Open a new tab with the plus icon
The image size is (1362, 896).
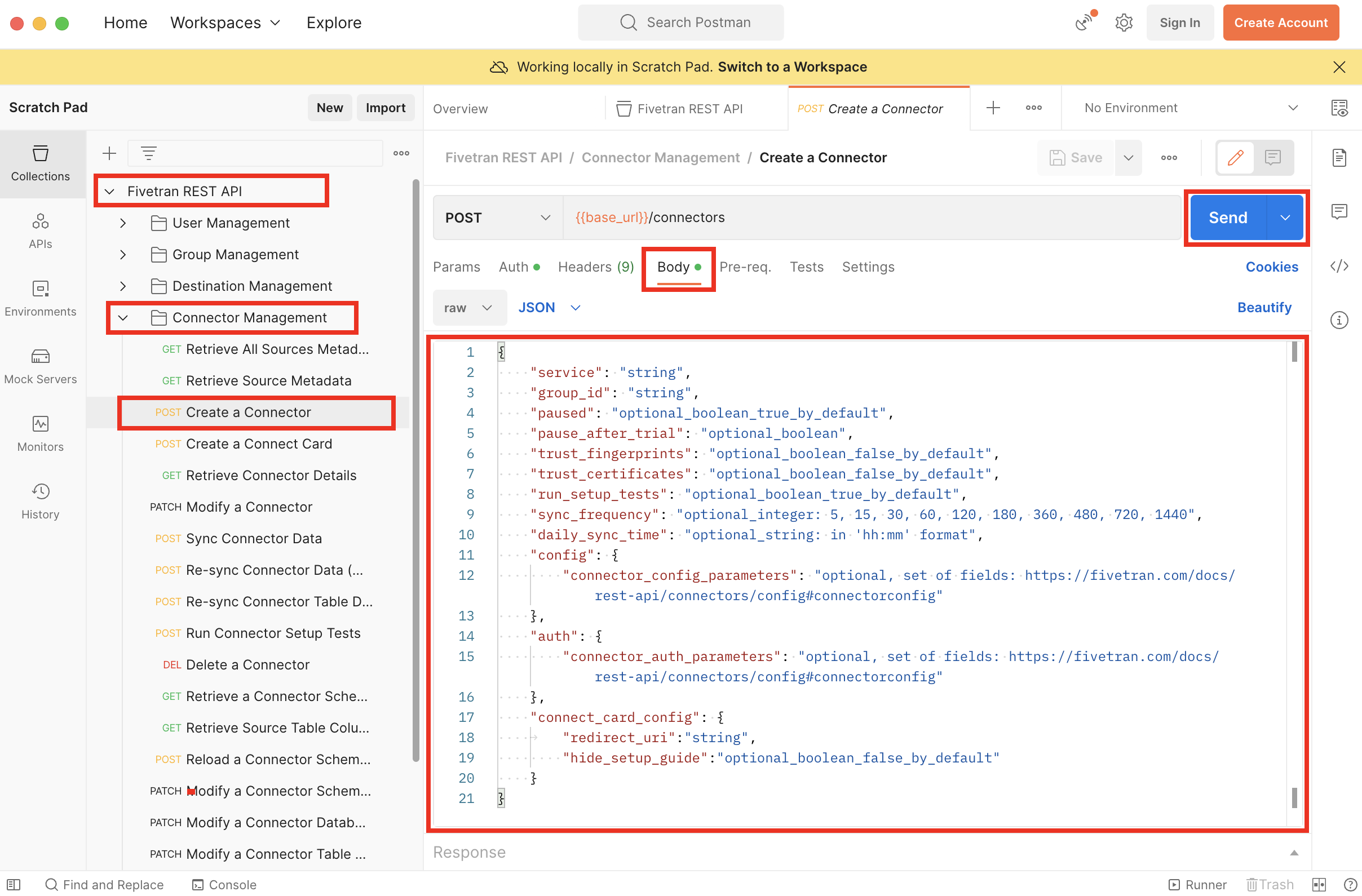[x=993, y=108]
